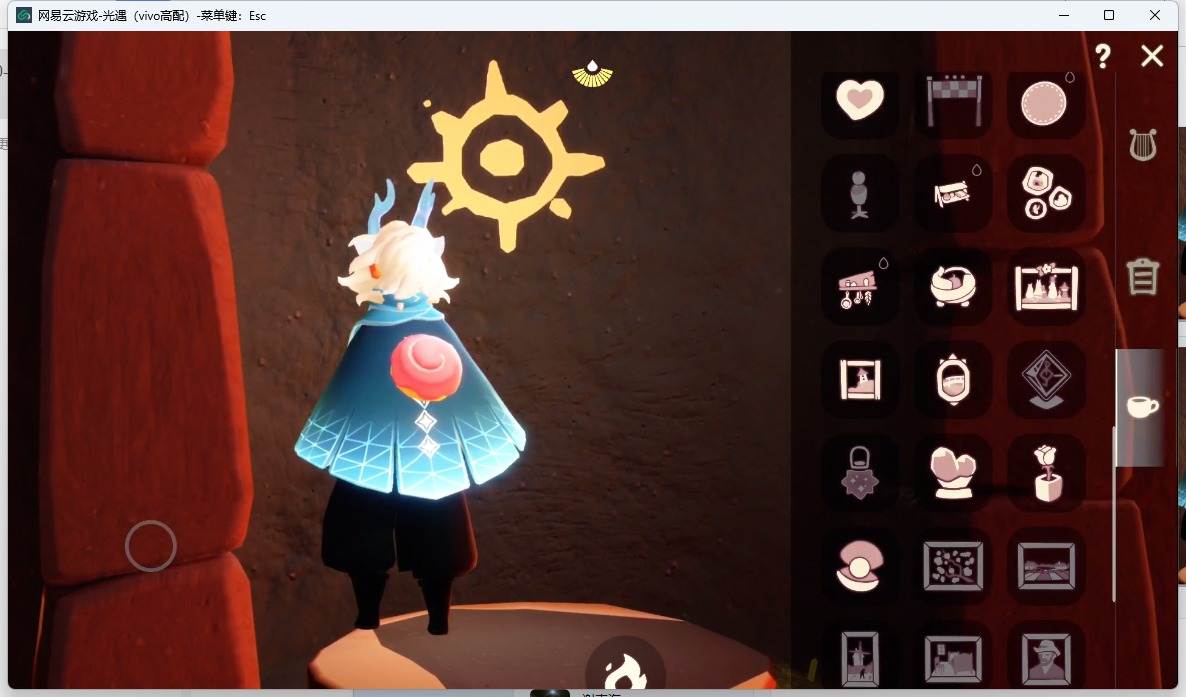The height and width of the screenshot is (697, 1186).
Task: Open the question mark help button
Action: pos(1103,56)
